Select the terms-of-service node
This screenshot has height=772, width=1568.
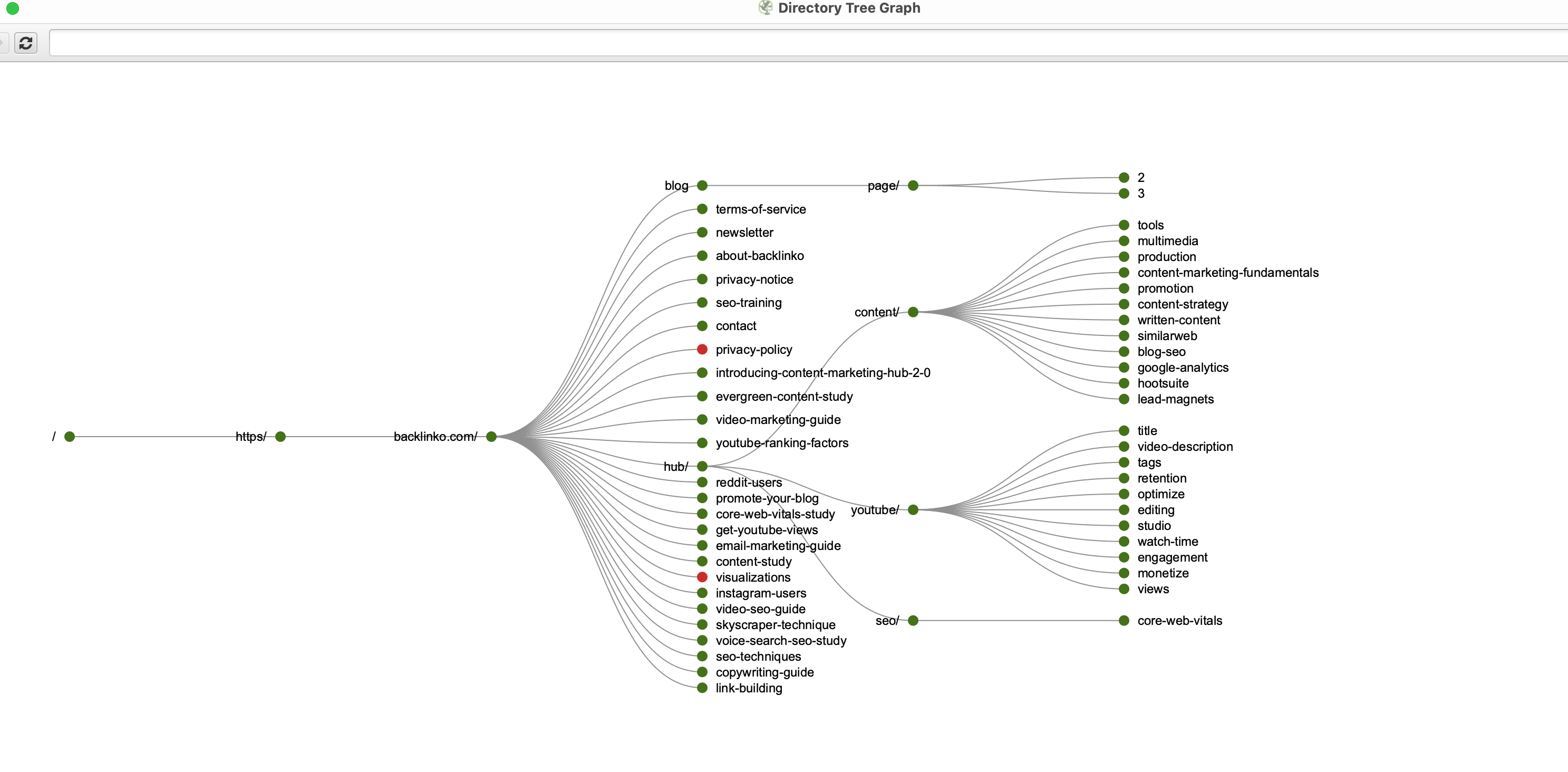point(702,209)
